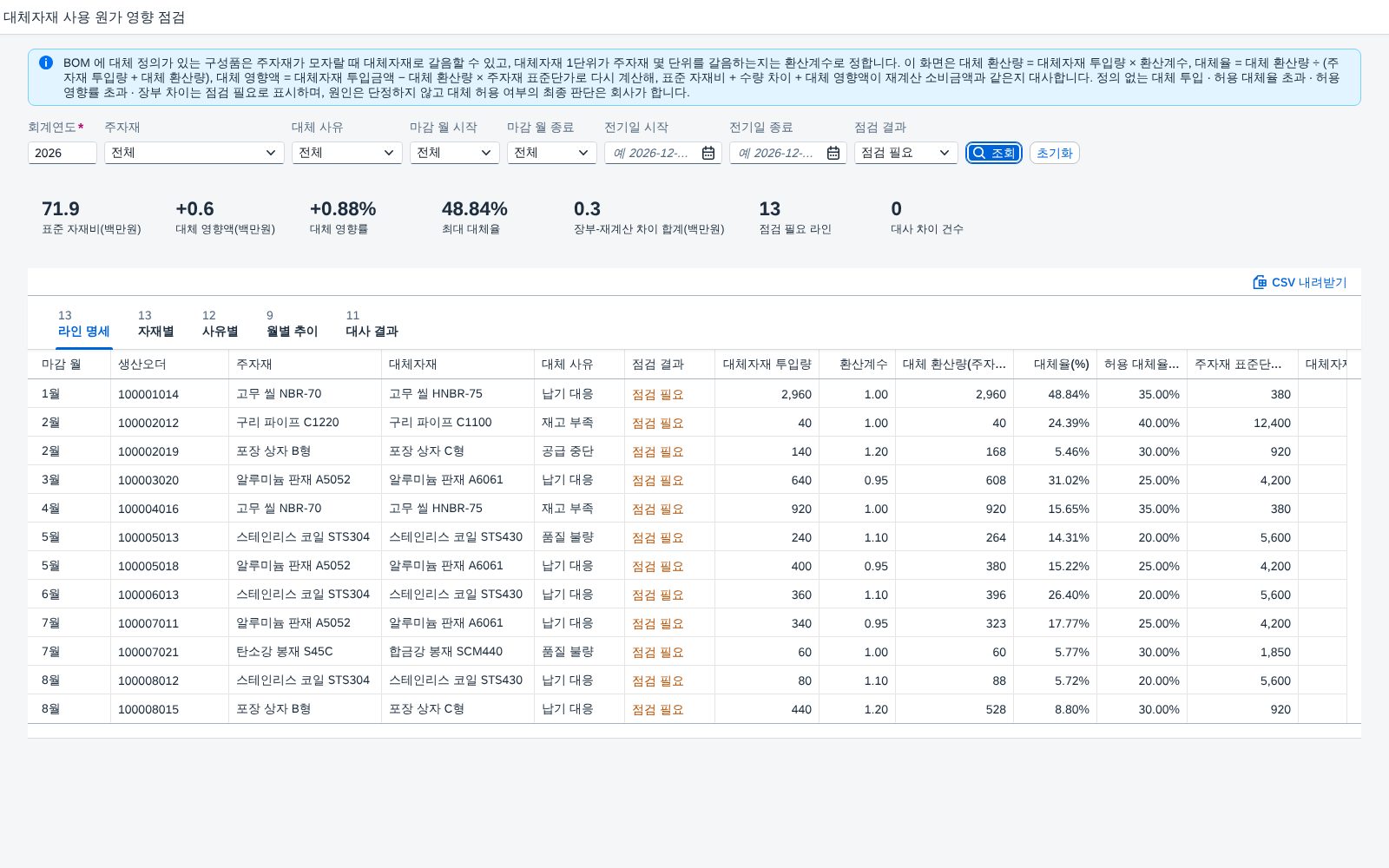Viewport: 1389px width, 868px height.
Task: Click 합금강 봉재 SCM440 substitute cell
Action: coord(458,652)
